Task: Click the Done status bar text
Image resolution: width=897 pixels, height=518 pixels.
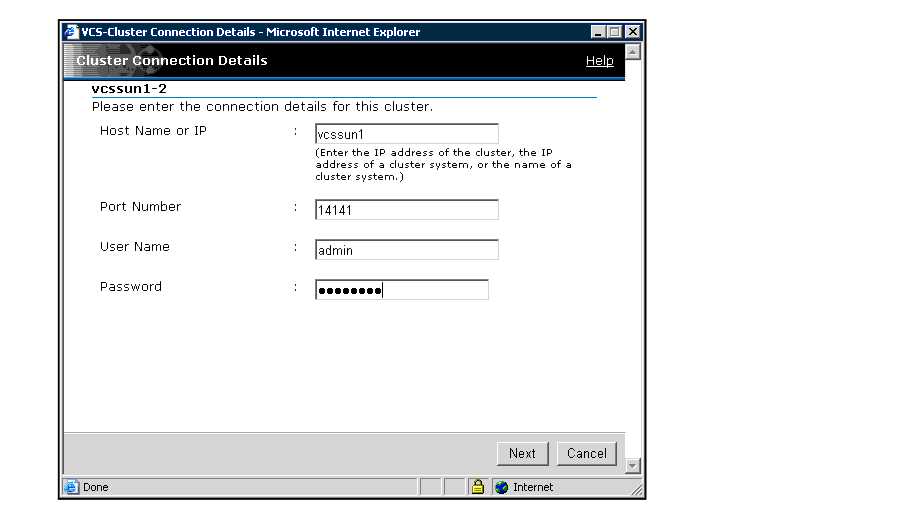Action: pyautogui.click(x=96, y=487)
